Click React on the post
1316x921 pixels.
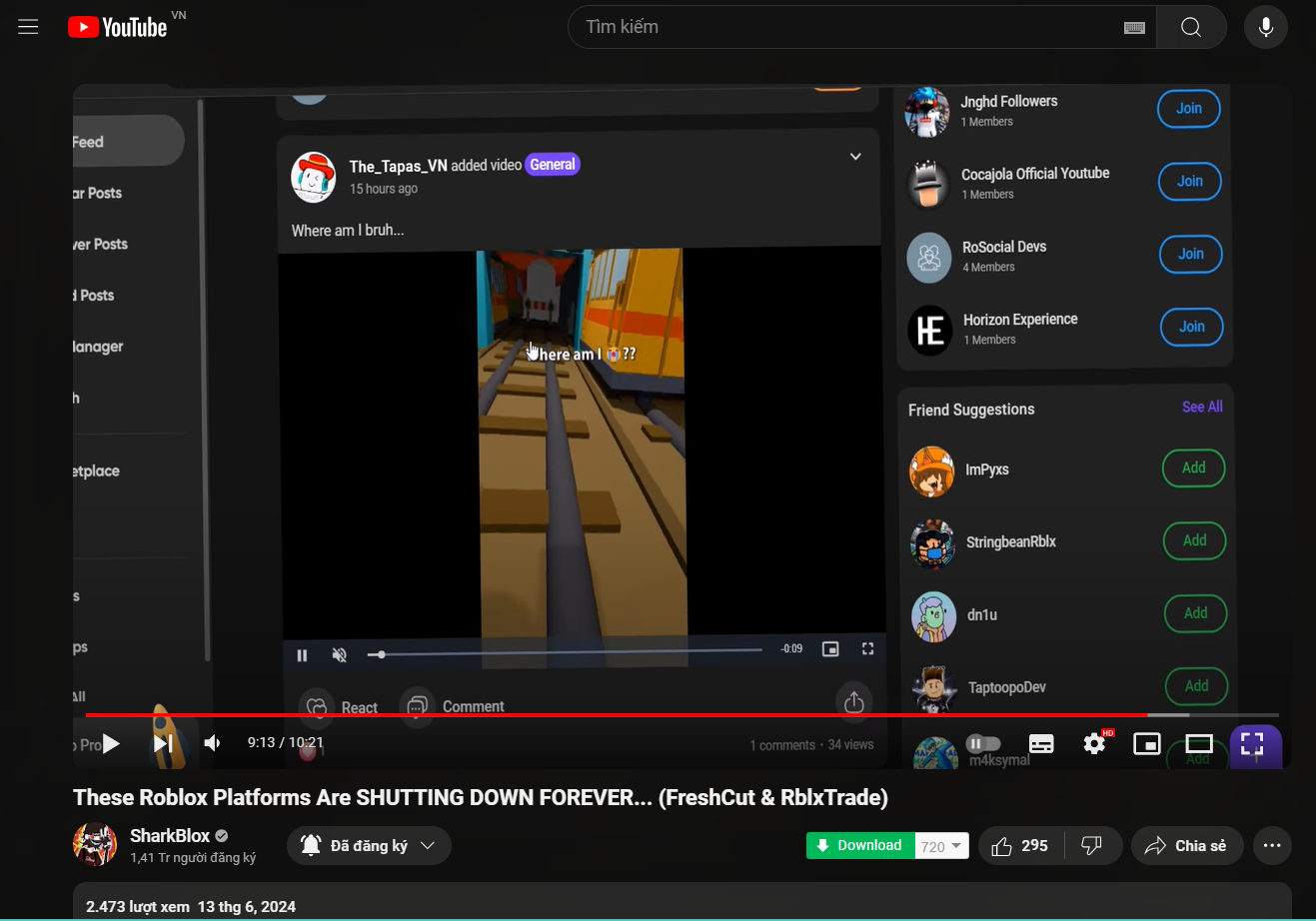(341, 706)
